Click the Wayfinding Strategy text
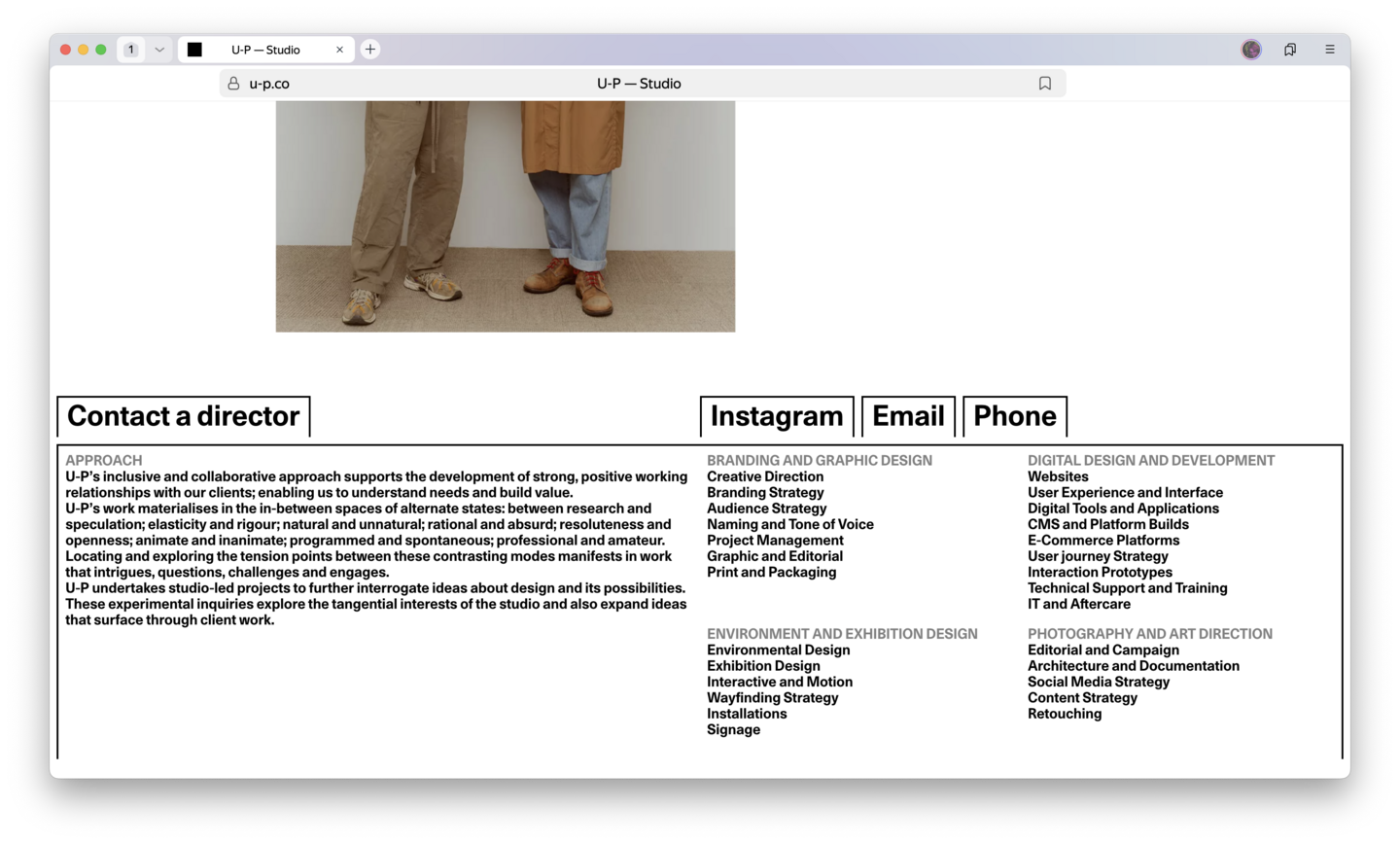The image size is (1400, 844). pyautogui.click(x=772, y=698)
